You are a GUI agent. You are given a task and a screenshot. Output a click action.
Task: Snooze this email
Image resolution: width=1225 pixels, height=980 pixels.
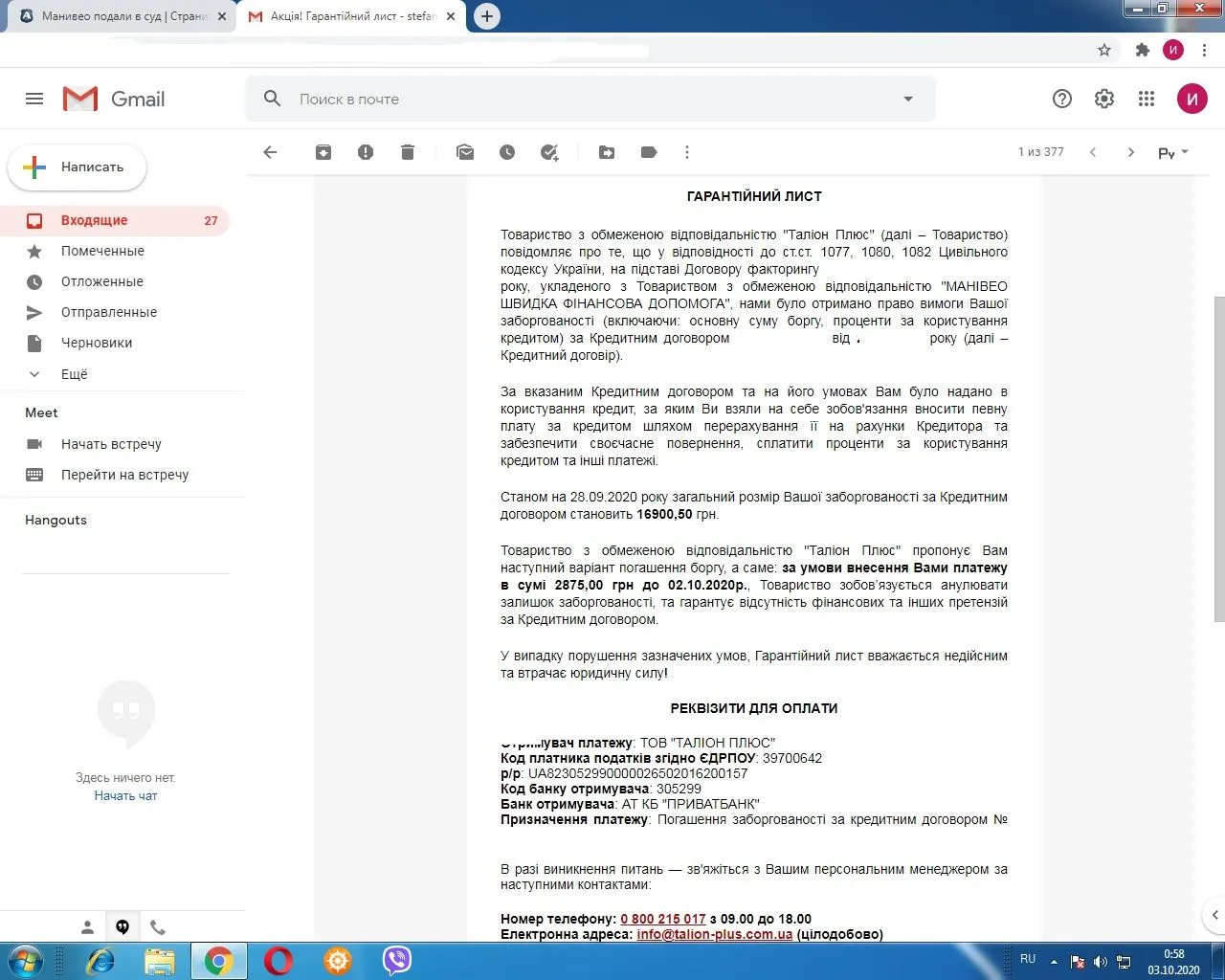(x=507, y=151)
